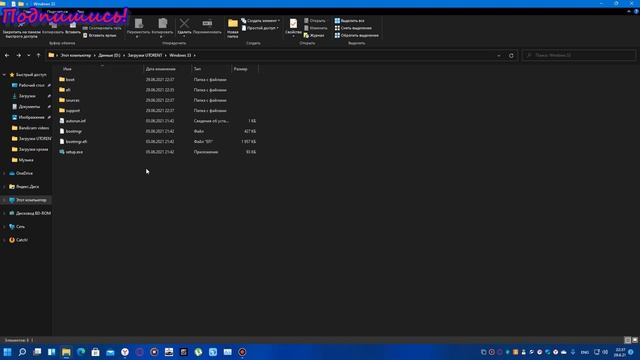Open the Создать элемент dropdown
Viewport: 640px width, 360px height.
[x=261, y=20]
